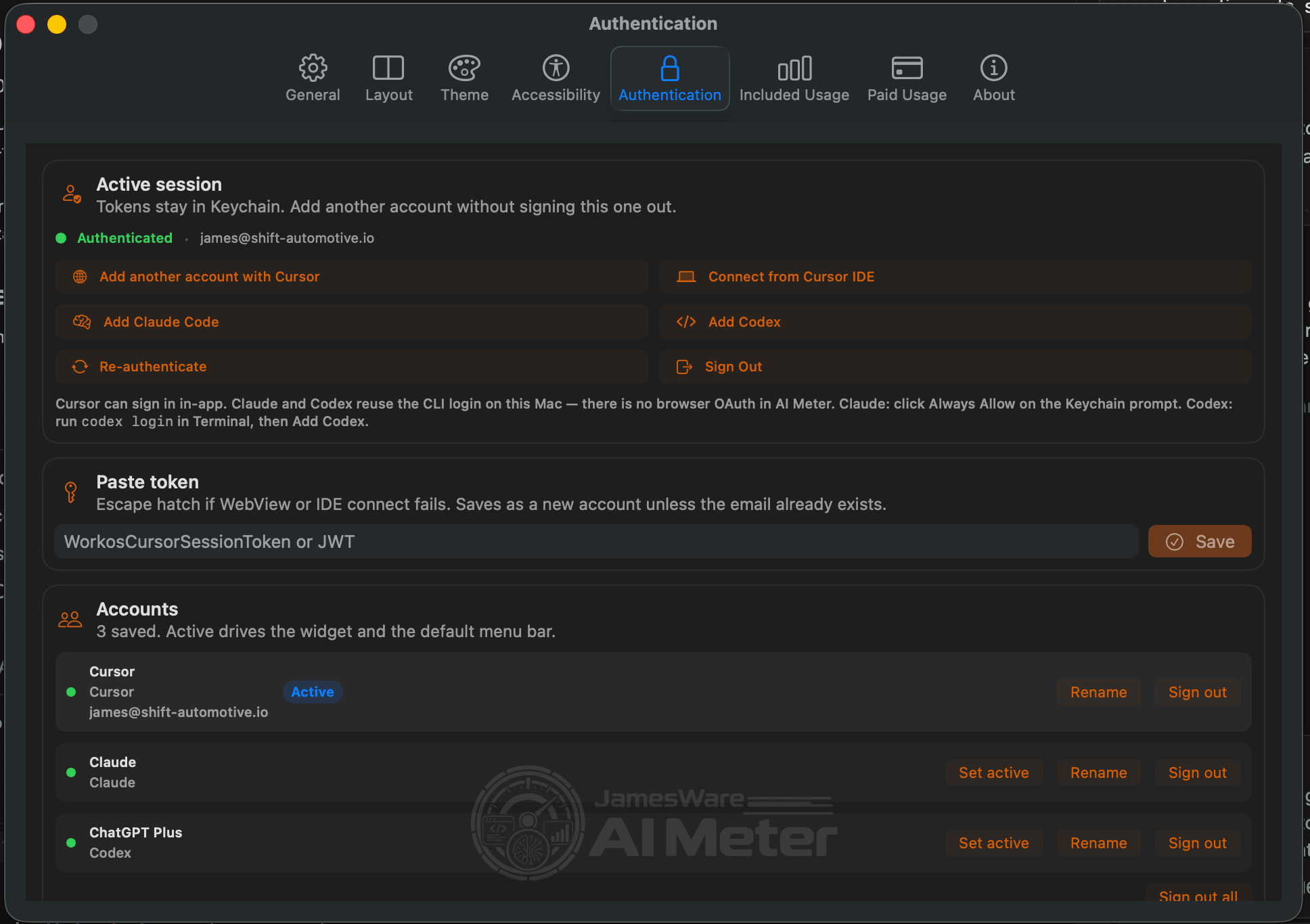
Task: Open the Theme tab
Action: tap(464, 78)
